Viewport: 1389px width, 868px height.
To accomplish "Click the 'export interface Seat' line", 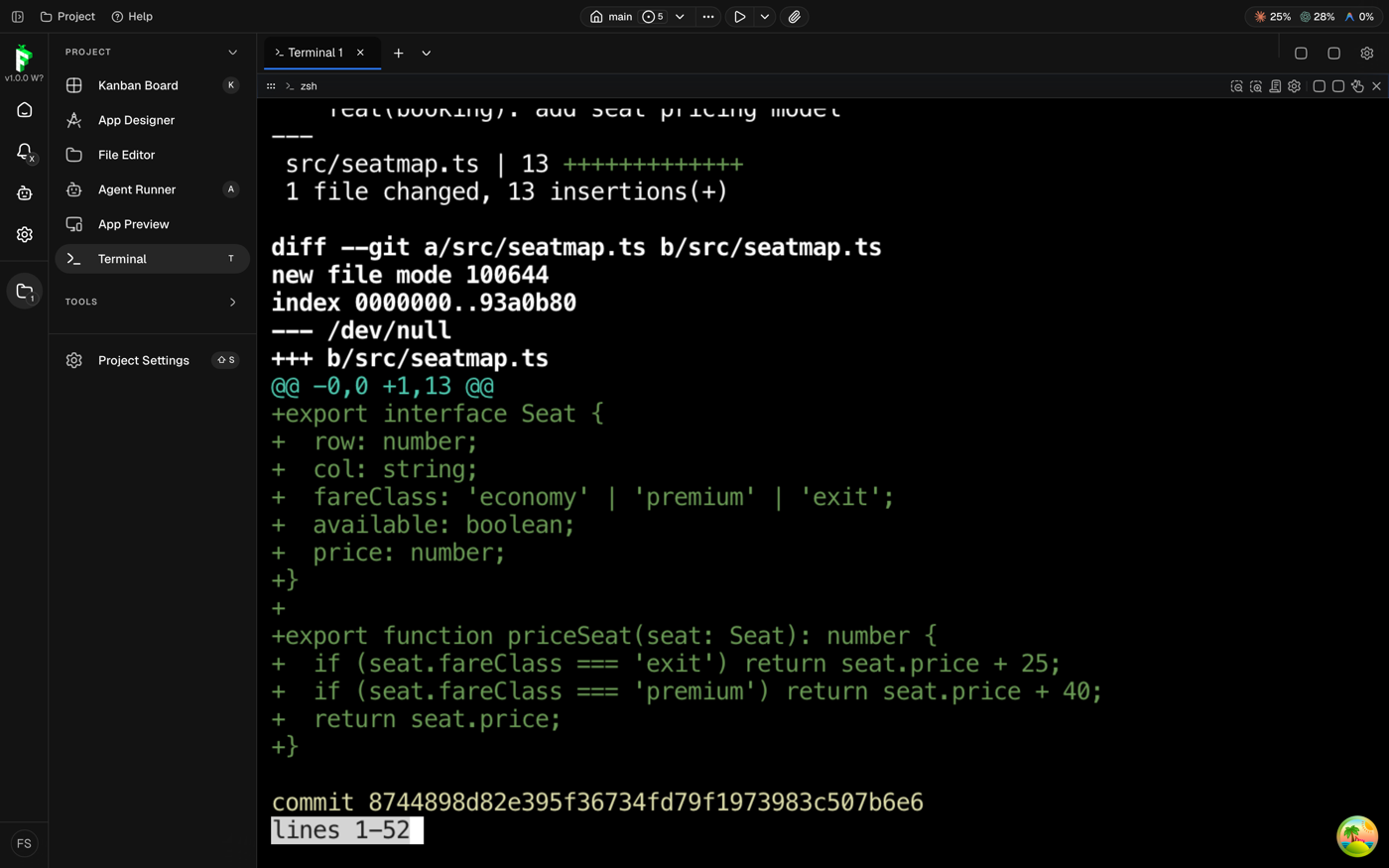I will 438,414.
